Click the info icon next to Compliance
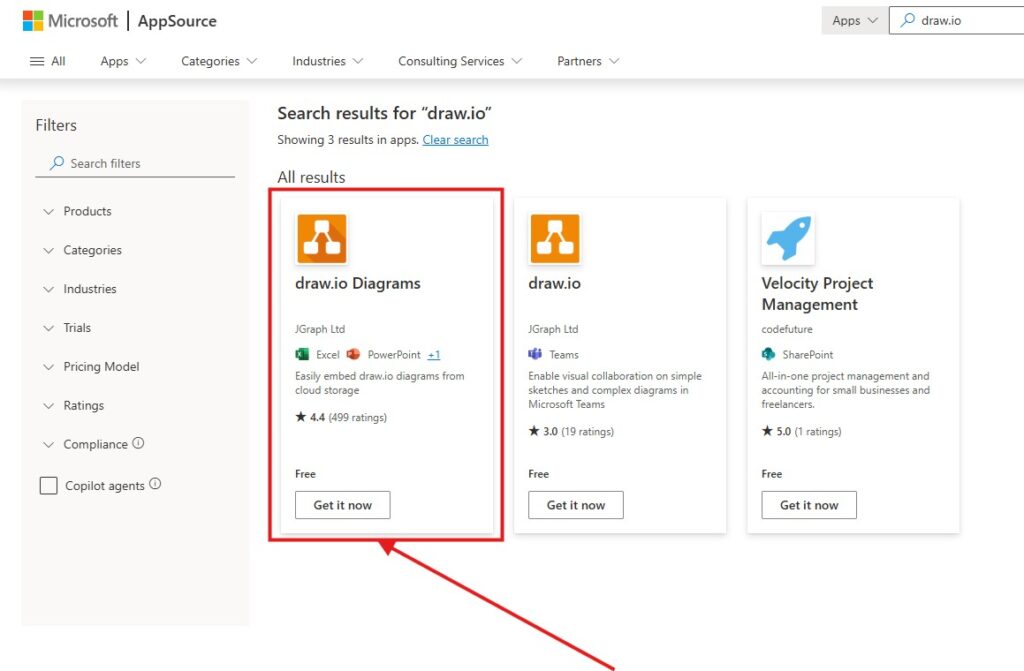The height and width of the screenshot is (671, 1024). [138, 443]
